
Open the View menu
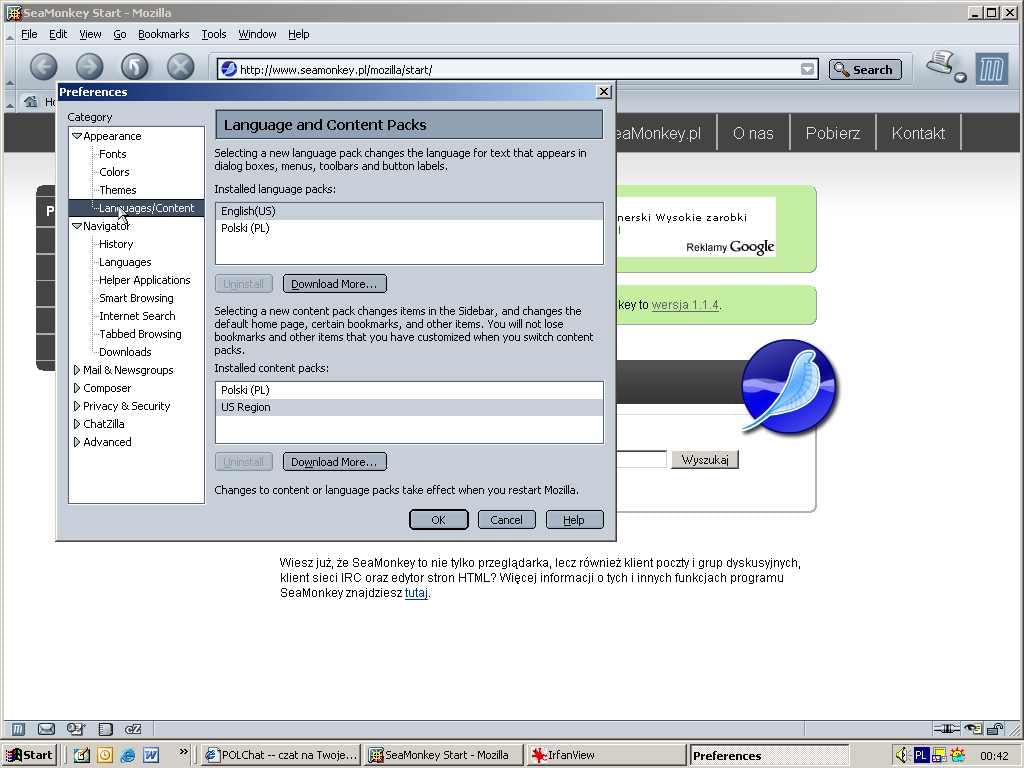90,34
